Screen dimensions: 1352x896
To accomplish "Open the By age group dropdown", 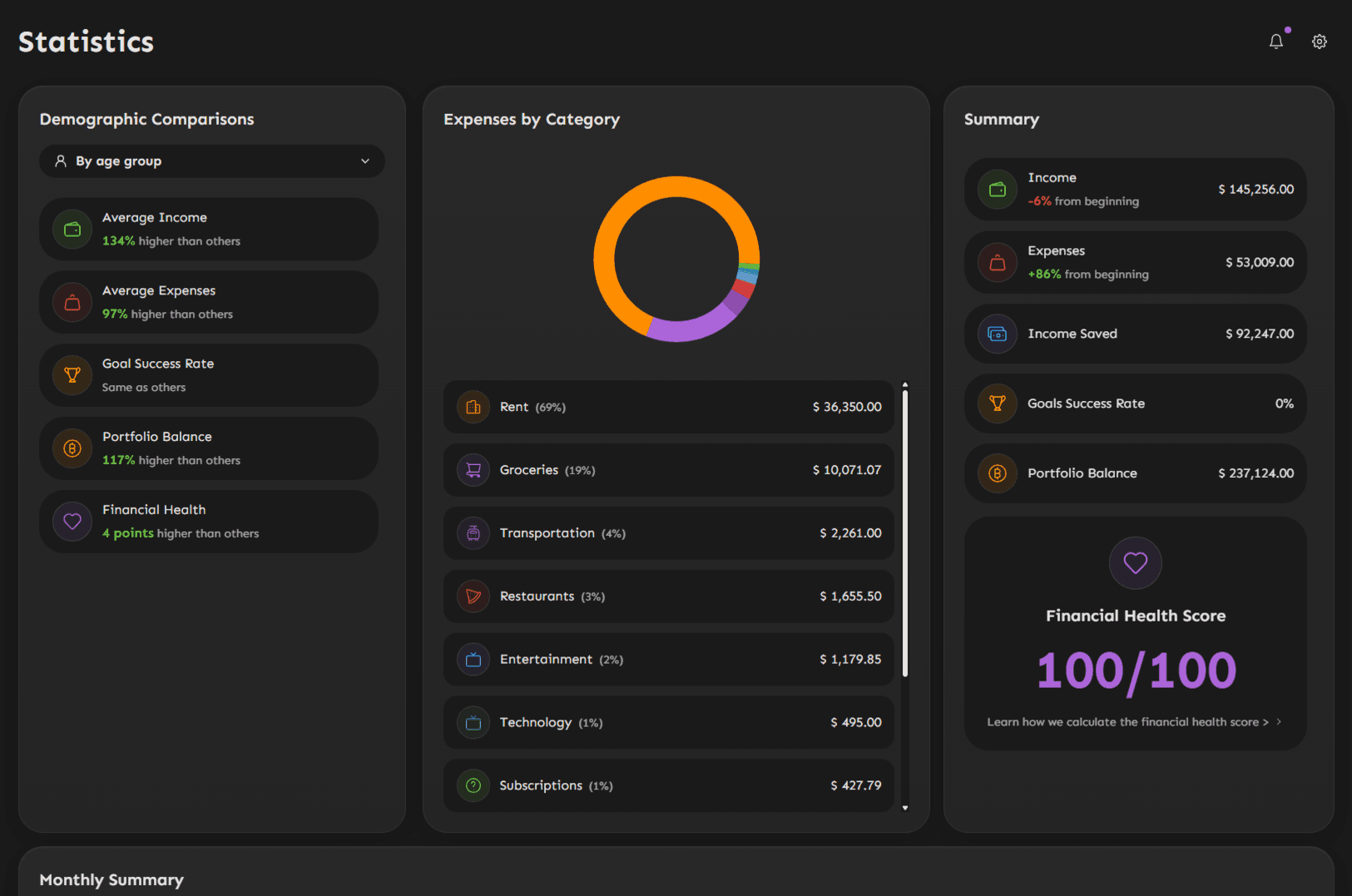I will (x=212, y=161).
